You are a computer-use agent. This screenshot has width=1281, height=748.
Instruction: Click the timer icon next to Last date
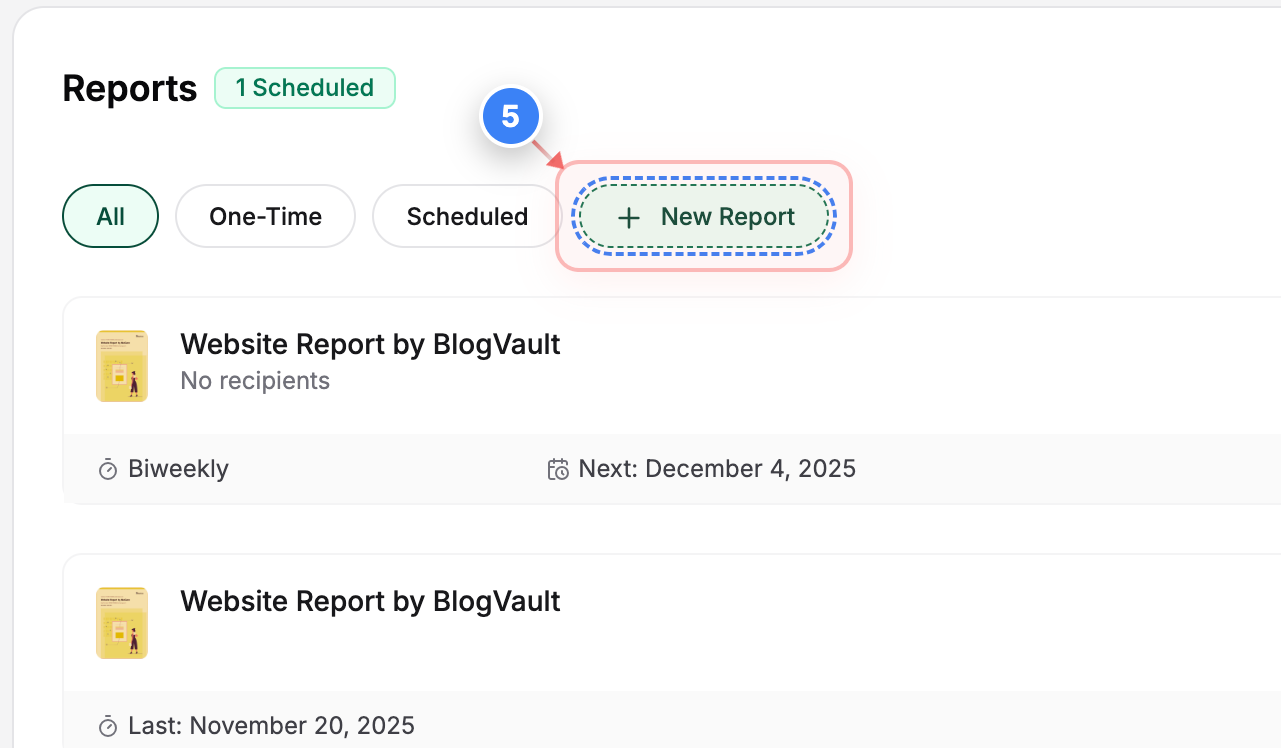[107, 725]
